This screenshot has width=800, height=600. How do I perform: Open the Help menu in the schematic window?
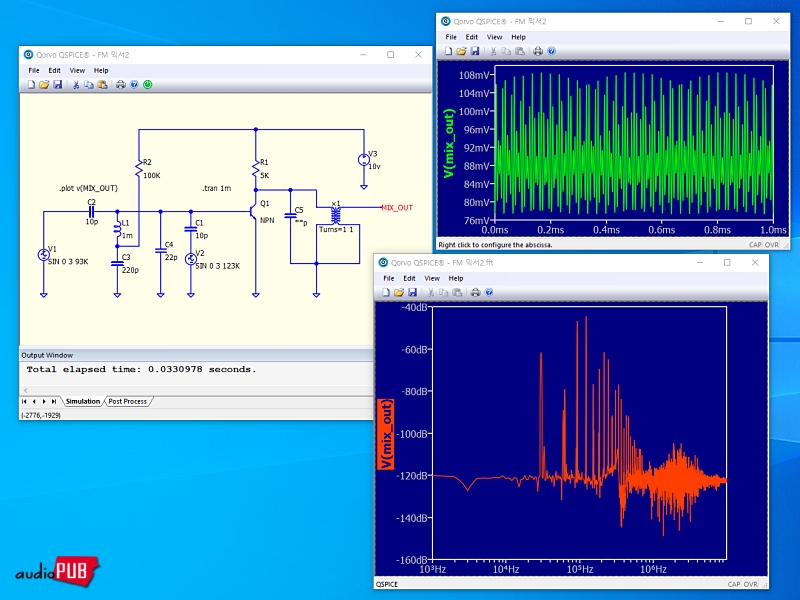click(101, 70)
